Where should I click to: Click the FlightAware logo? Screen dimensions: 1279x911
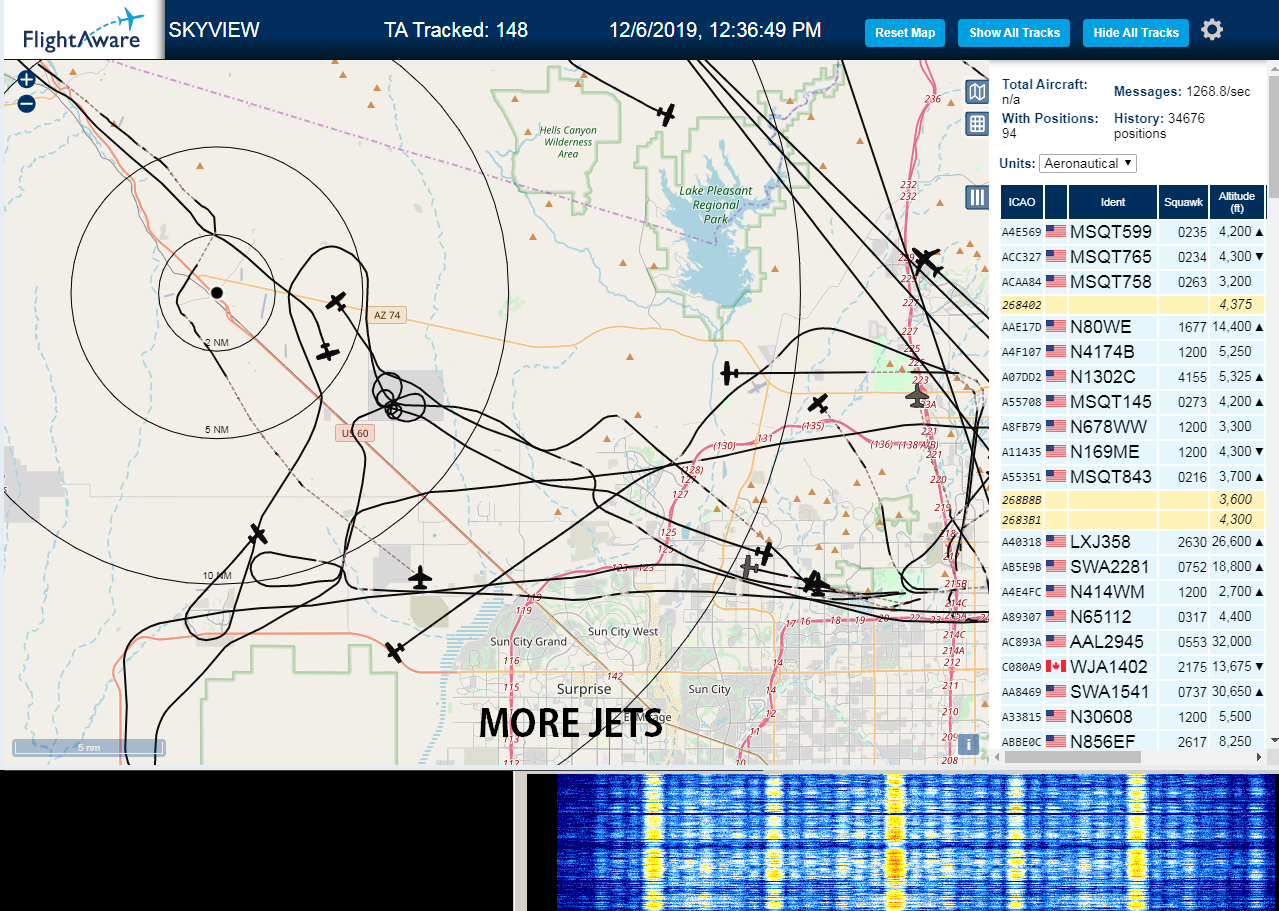tap(82, 30)
